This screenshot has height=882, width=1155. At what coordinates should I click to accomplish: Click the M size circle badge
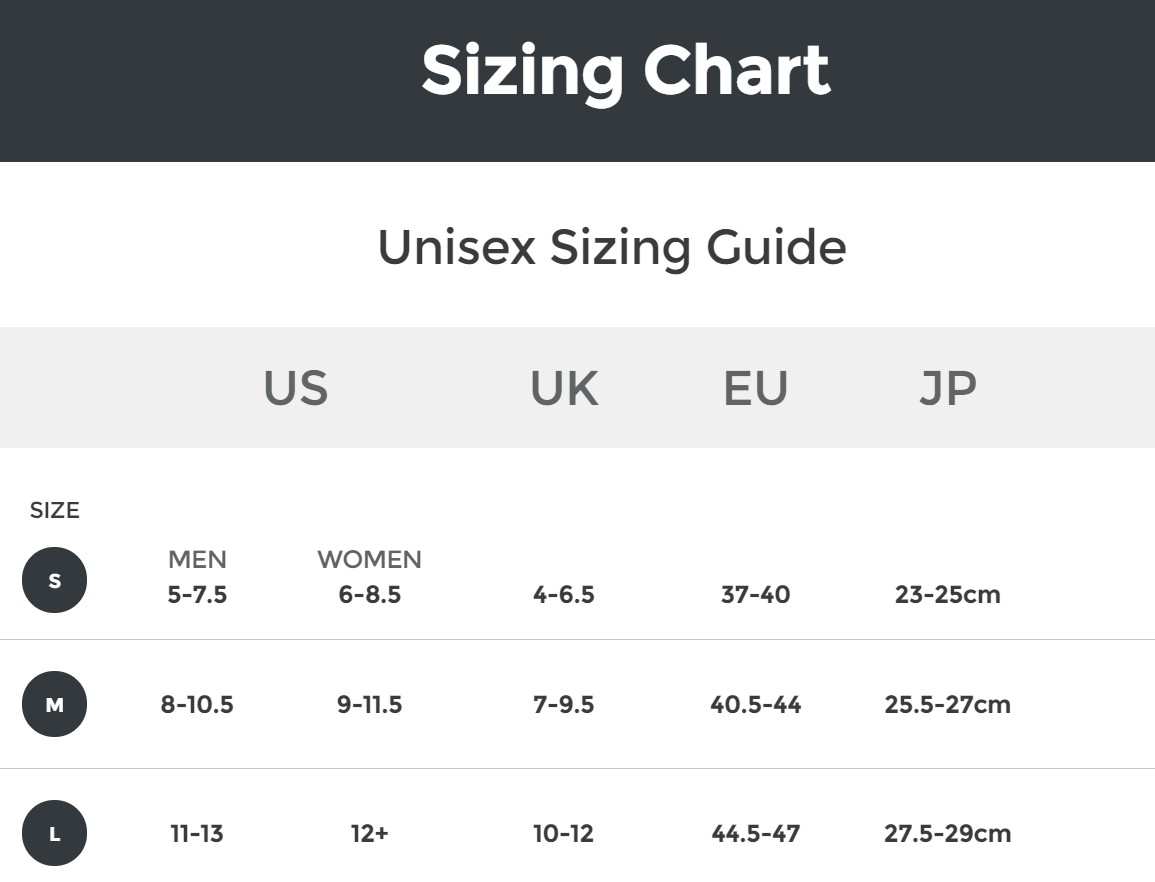[x=54, y=704]
